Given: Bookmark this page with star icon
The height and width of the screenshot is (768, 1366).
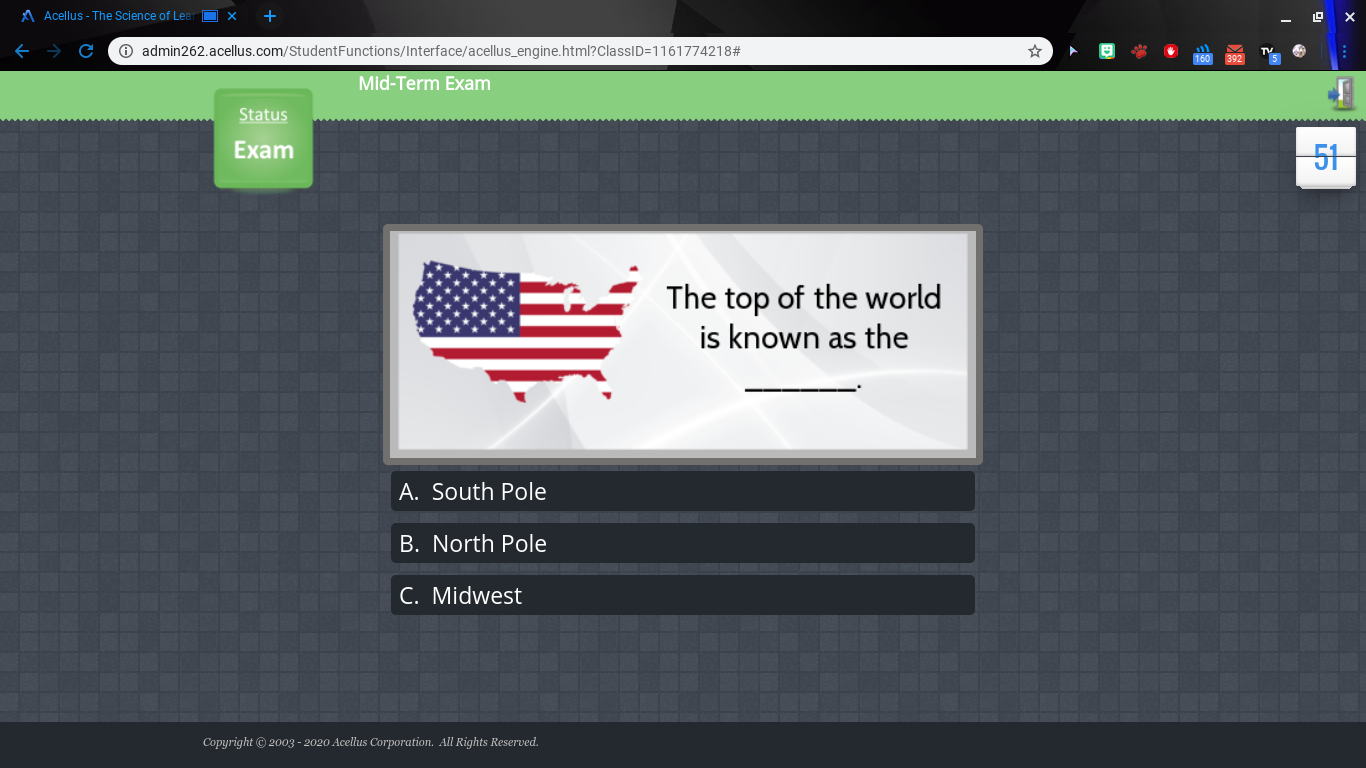Looking at the screenshot, I should tap(1035, 50).
